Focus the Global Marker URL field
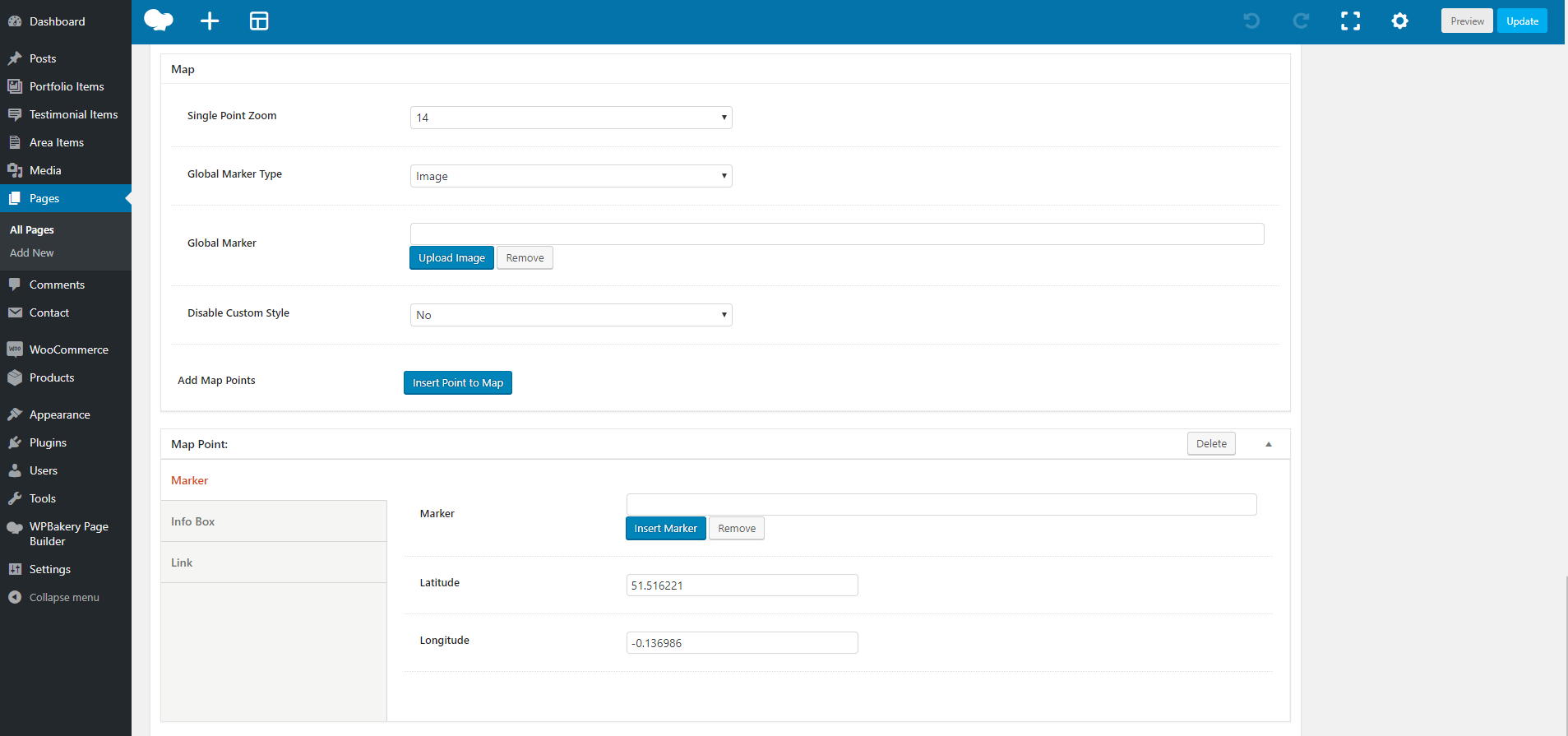Screen dimensions: 1568x736 837,234
